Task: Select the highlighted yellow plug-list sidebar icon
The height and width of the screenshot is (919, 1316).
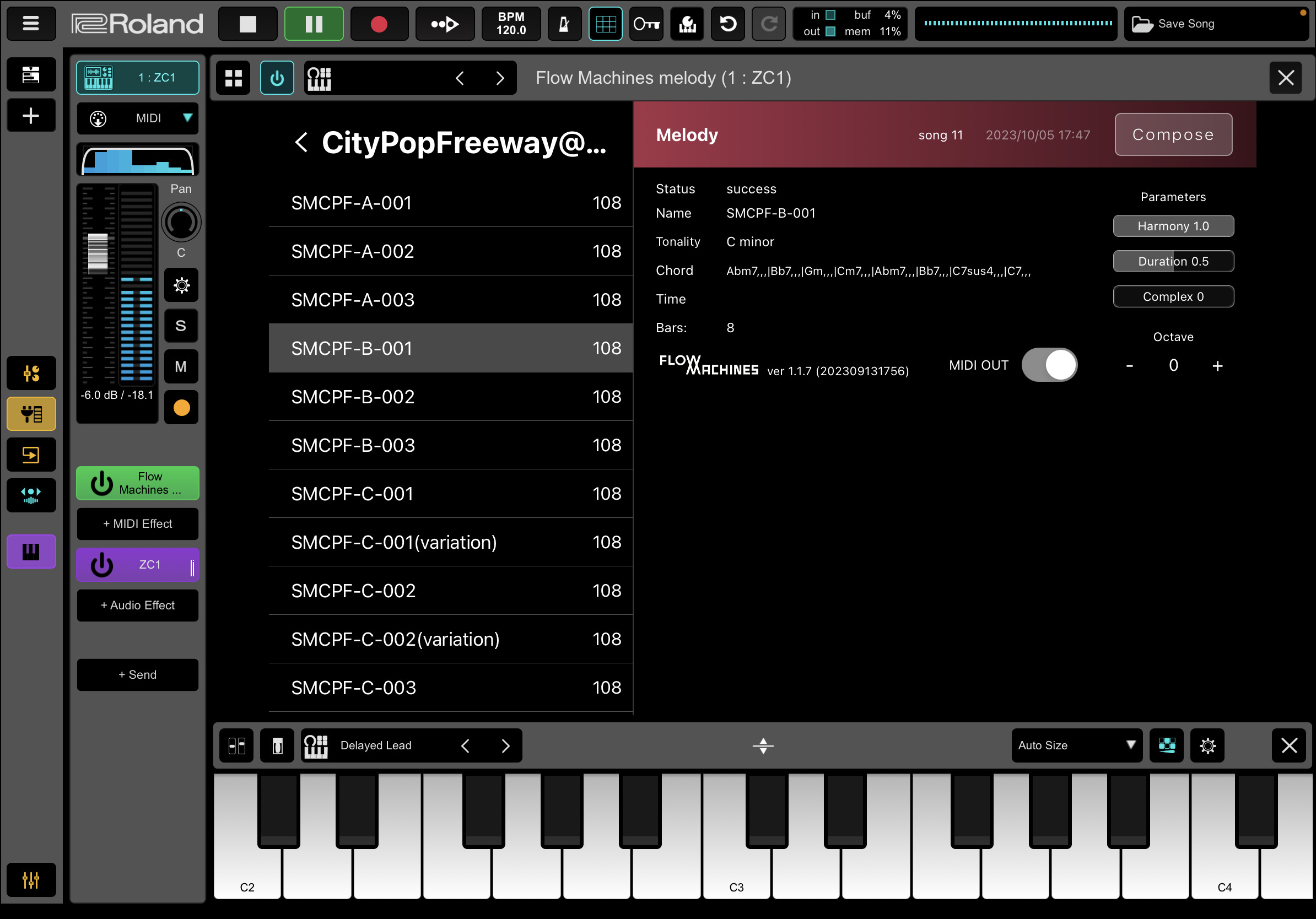Action: pyautogui.click(x=31, y=414)
